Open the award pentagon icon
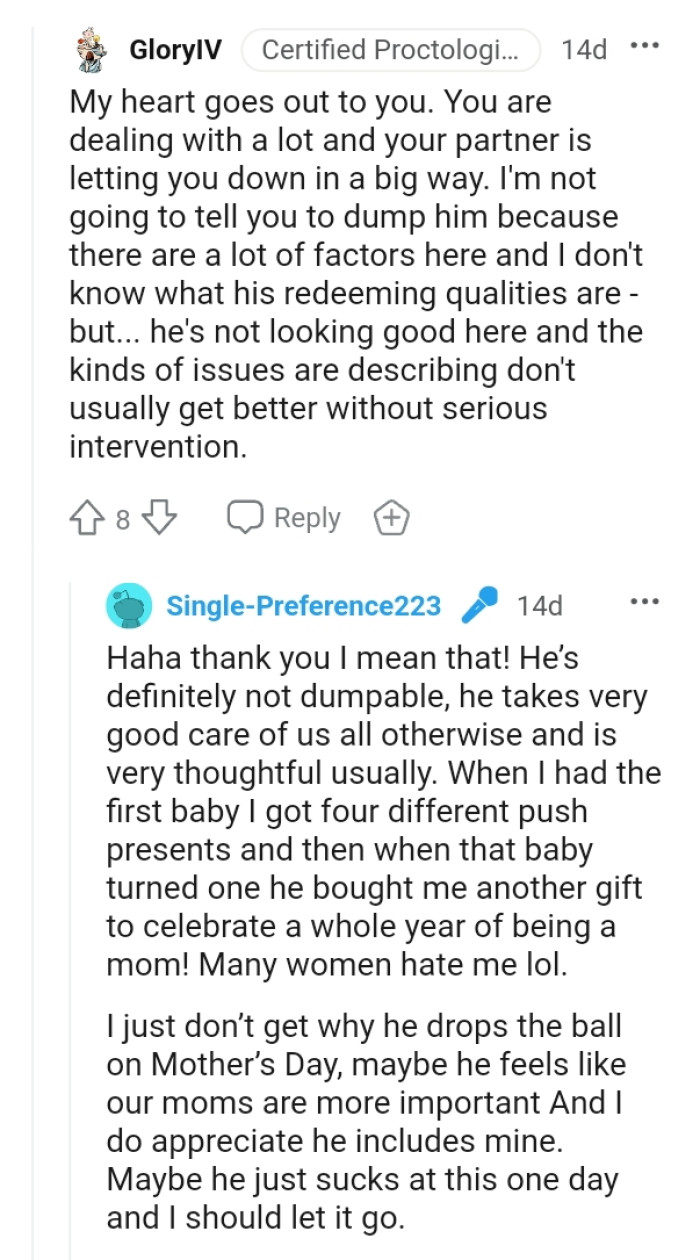Image resolution: width=700 pixels, height=1260 pixels. [x=392, y=517]
